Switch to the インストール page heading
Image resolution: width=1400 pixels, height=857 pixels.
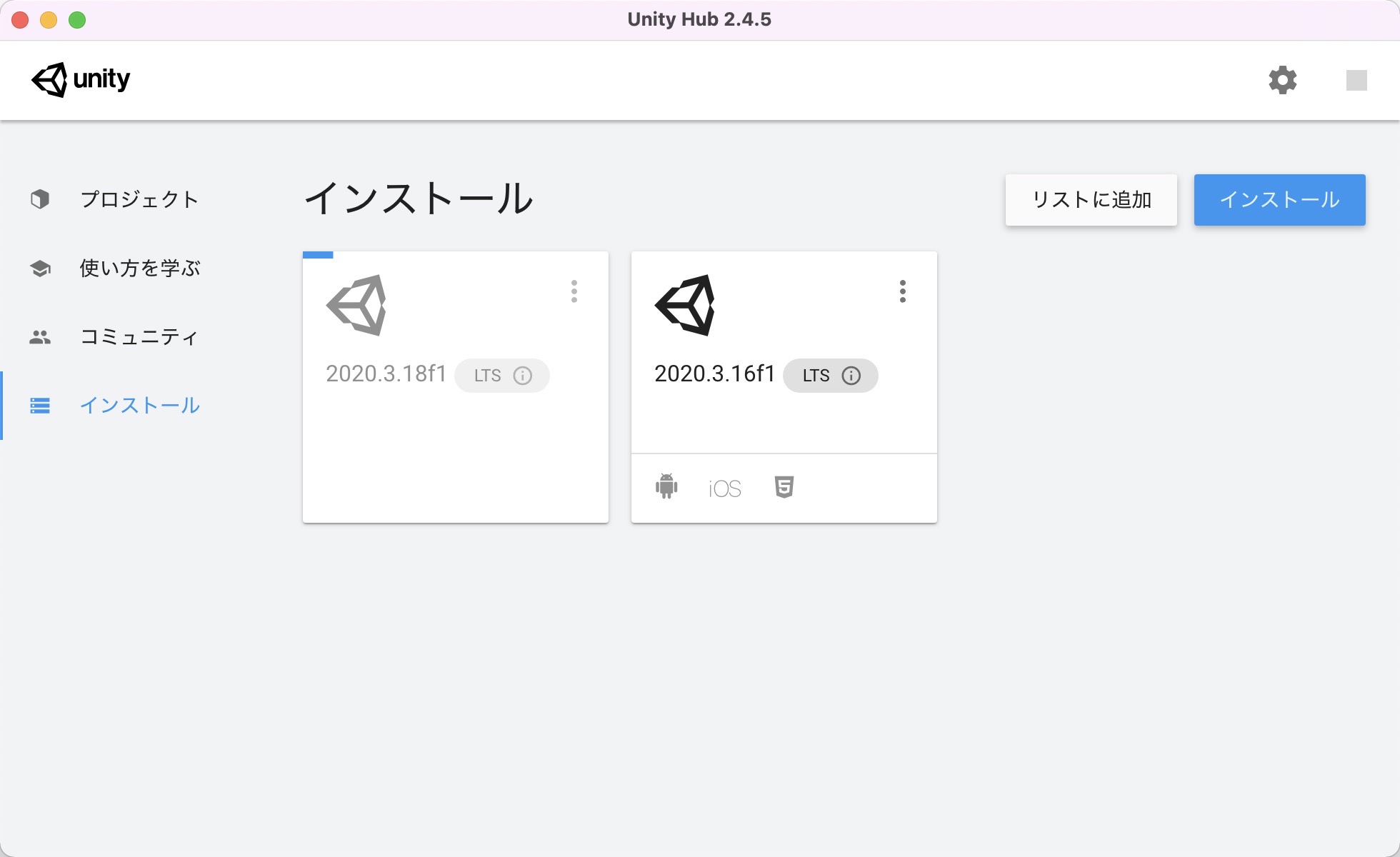(x=419, y=200)
